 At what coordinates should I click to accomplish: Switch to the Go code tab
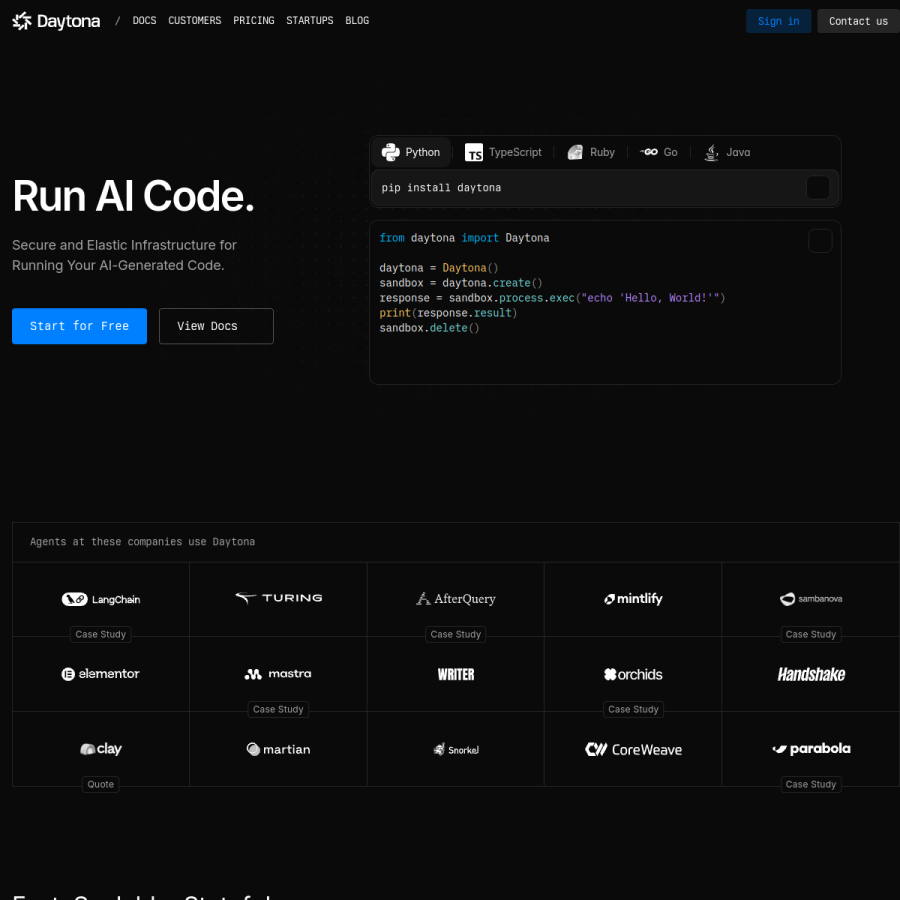659,152
